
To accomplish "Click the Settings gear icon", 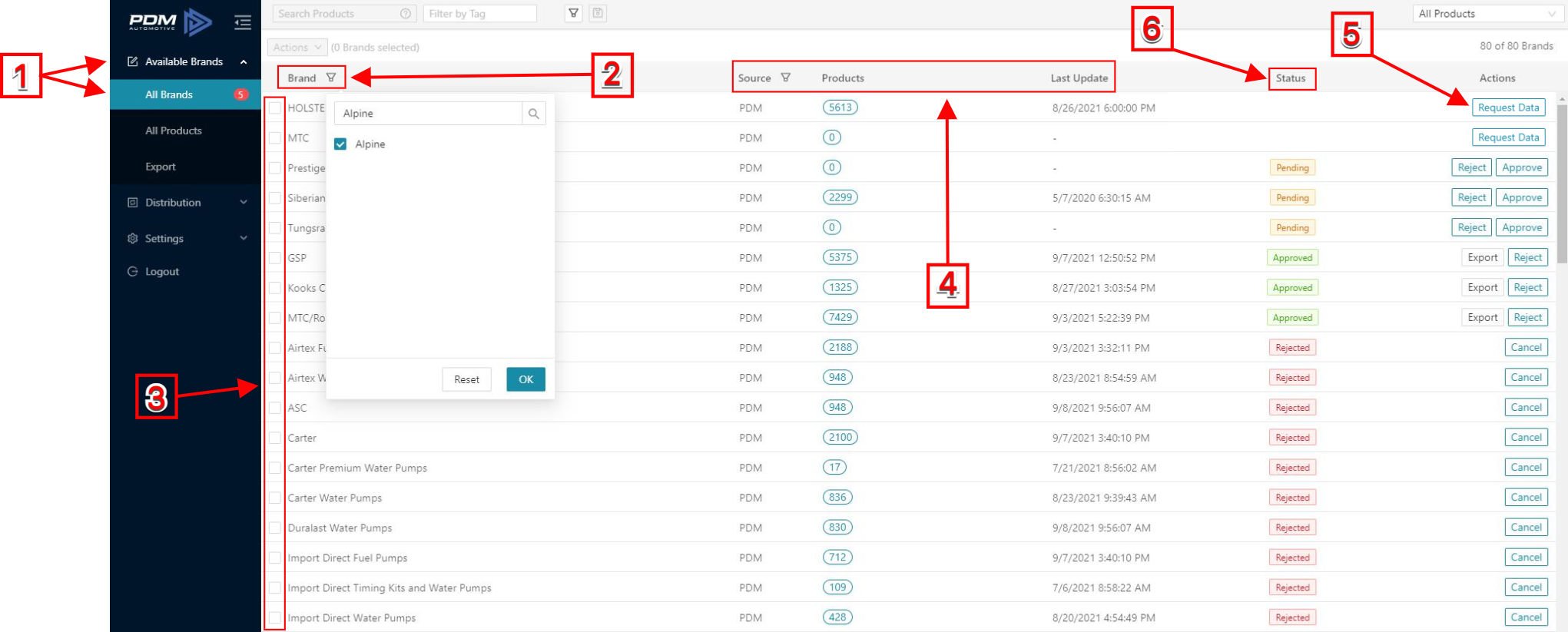I will click(x=132, y=239).
